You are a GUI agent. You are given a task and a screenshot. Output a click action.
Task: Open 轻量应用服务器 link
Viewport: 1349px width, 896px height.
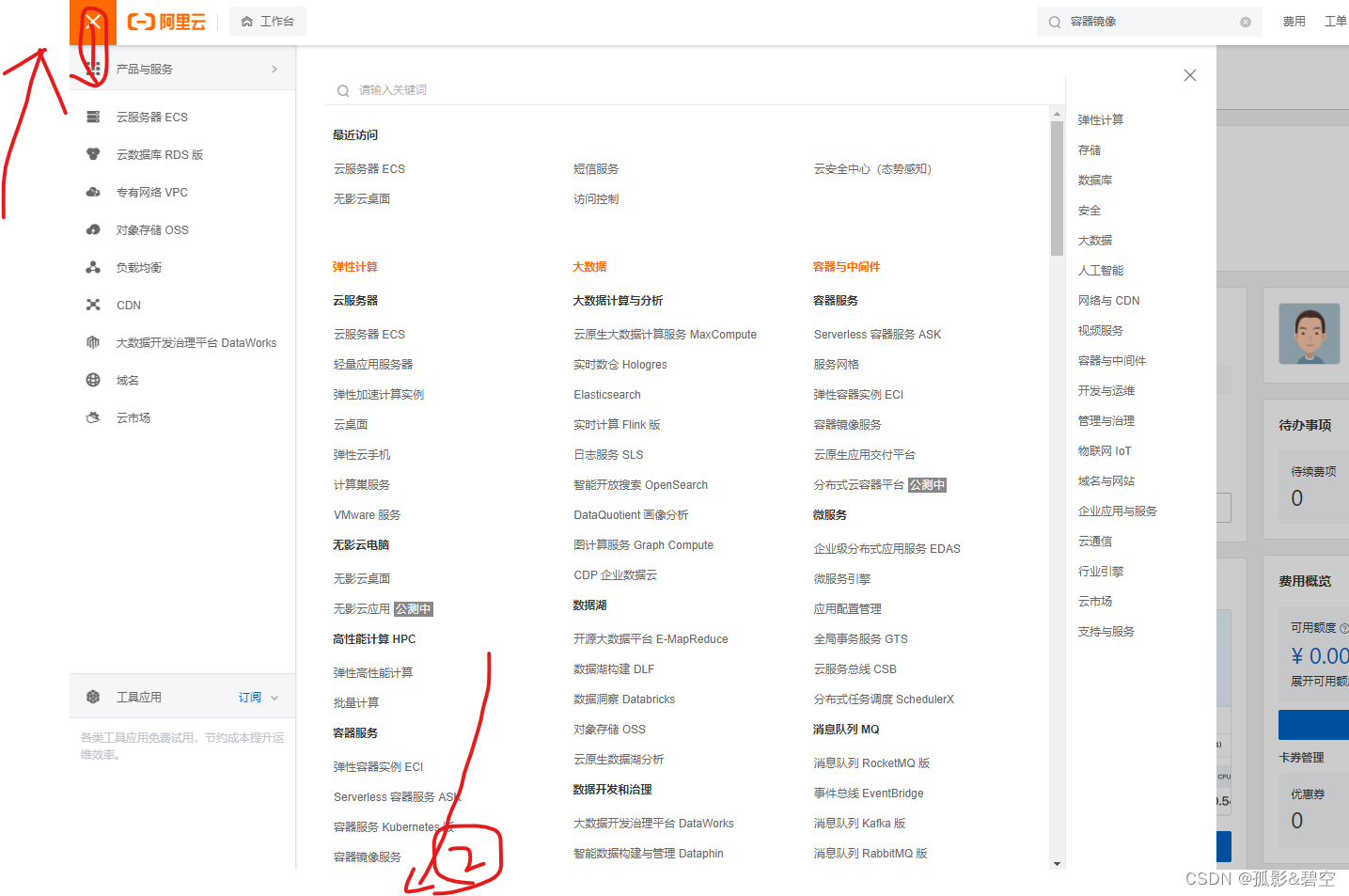(373, 365)
